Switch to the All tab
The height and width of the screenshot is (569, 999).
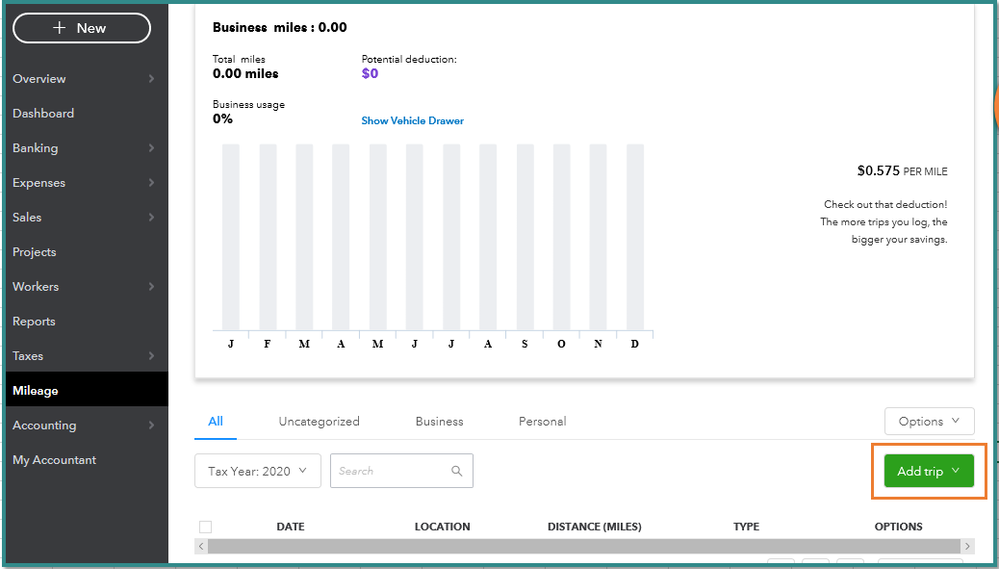click(215, 421)
